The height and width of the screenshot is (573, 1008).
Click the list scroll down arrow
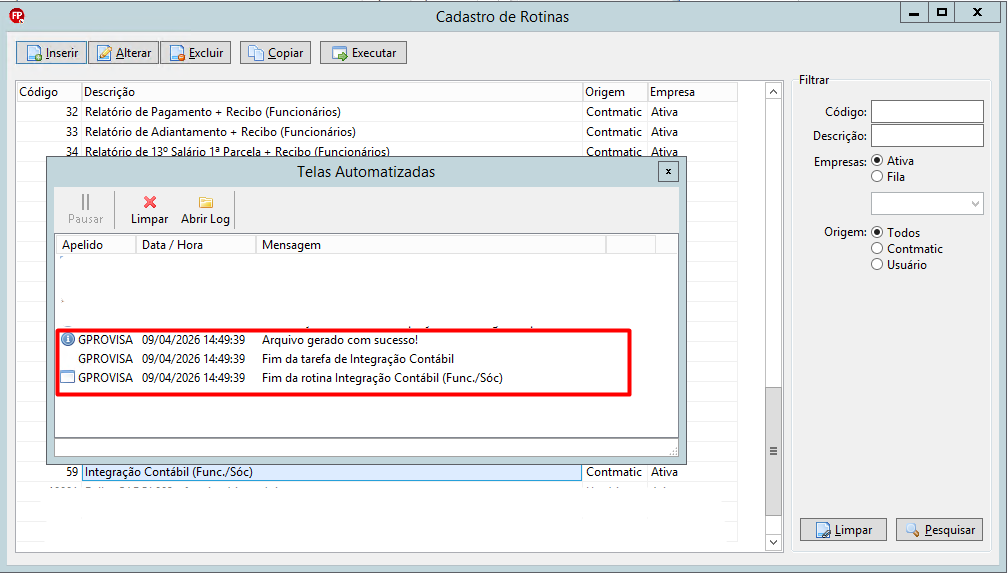click(x=773, y=543)
